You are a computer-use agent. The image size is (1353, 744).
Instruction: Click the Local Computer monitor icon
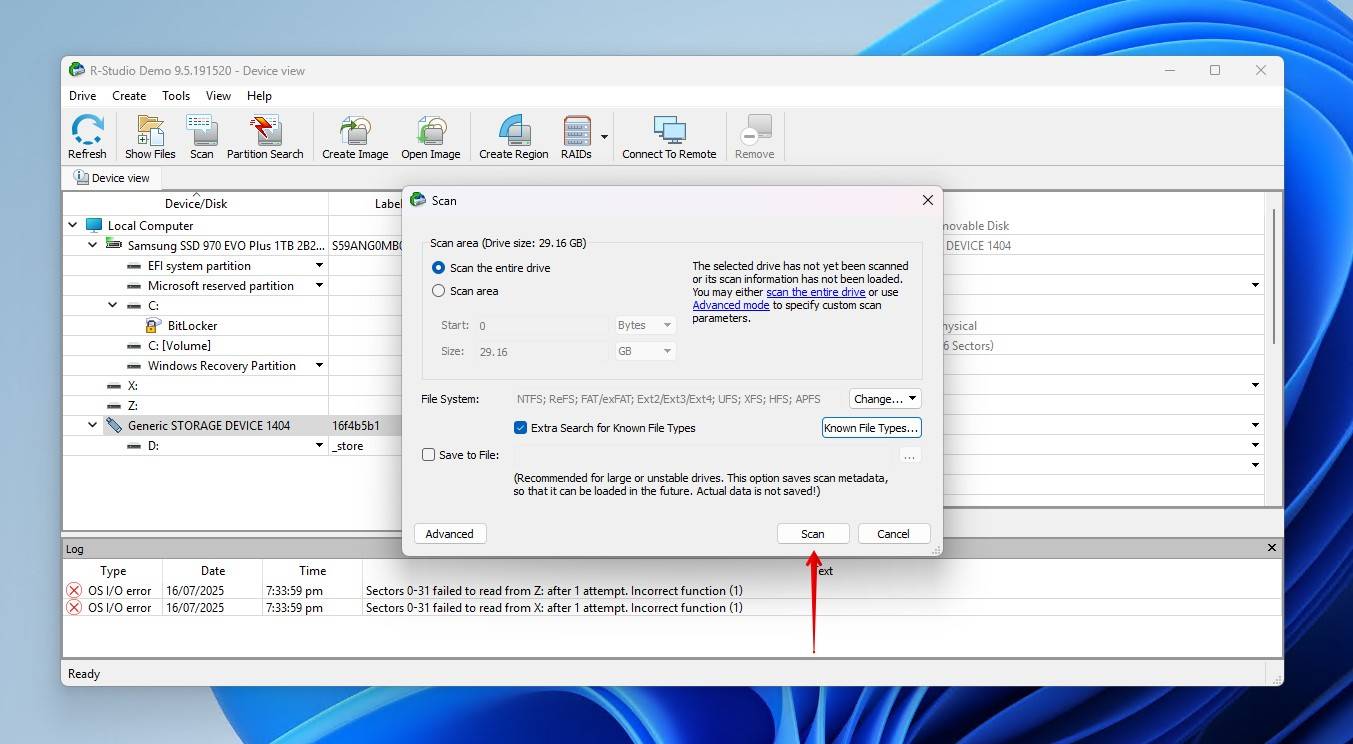click(x=94, y=225)
